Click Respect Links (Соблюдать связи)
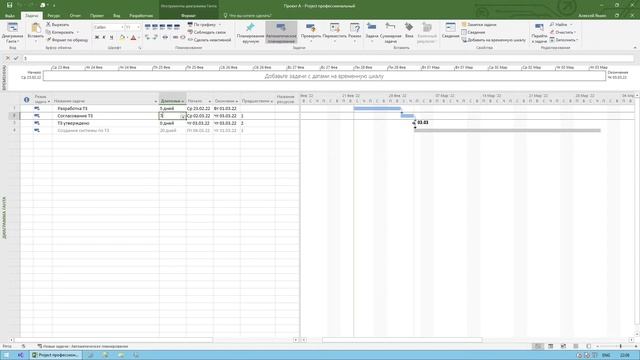Image resolution: width=640 pixels, height=360 pixels. click(207, 32)
